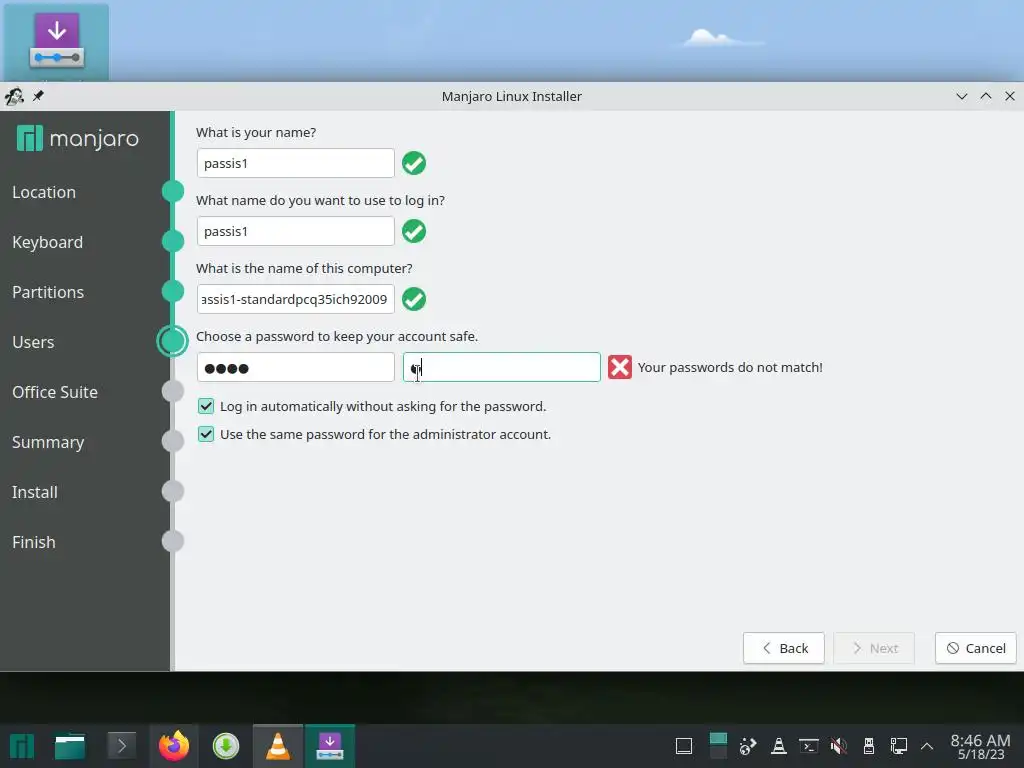Cancel the installation
The width and height of the screenshot is (1024, 768).
(x=976, y=648)
